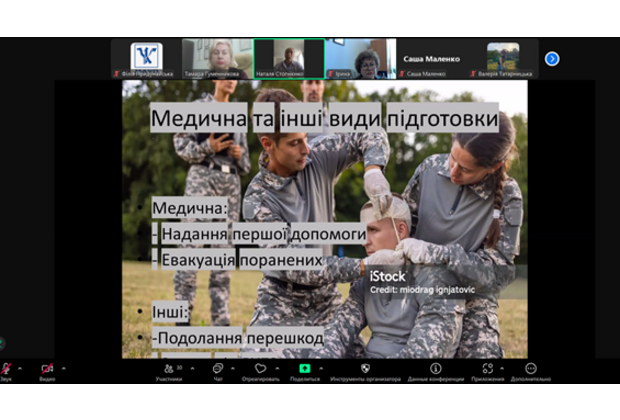Expand the arrow beside Участники
This screenshot has width=620, height=420.
(x=192, y=368)
